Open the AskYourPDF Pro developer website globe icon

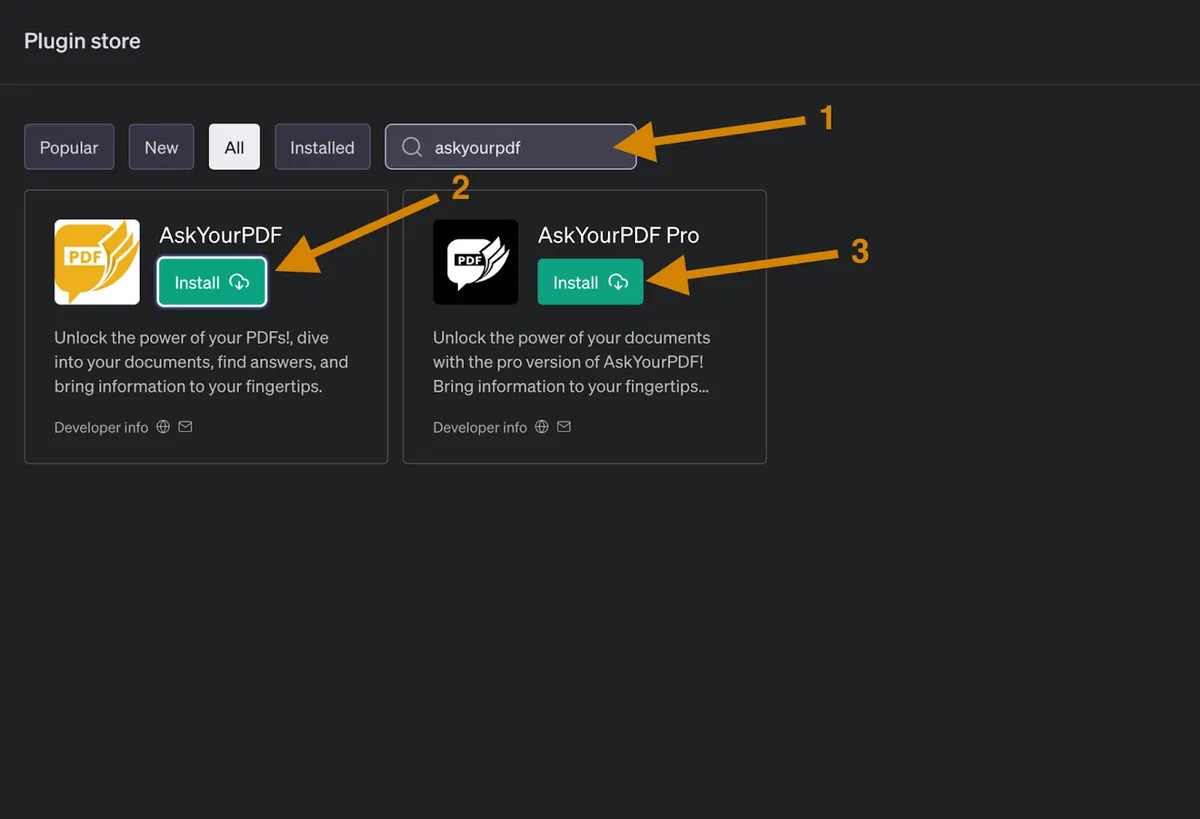(542, 427)
